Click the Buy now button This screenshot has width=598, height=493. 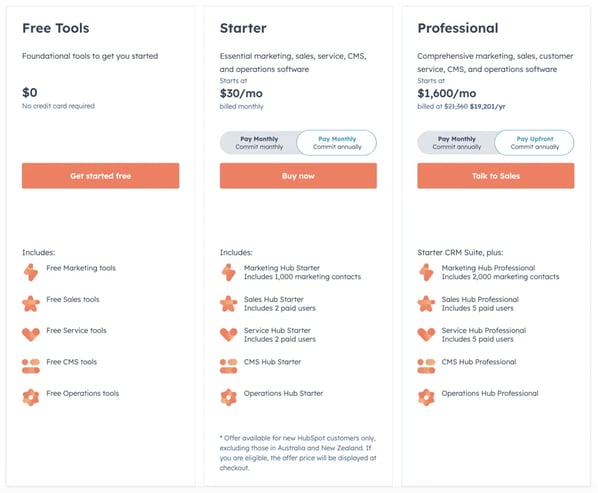click(298, 176)
